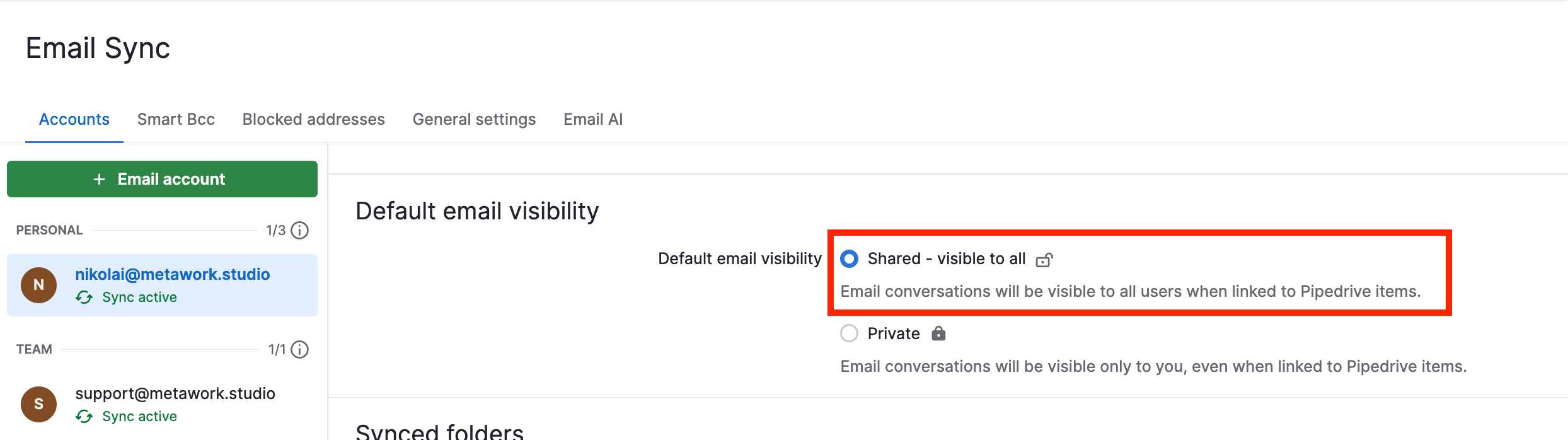Open the Accounts tab
Viewport: 1568px width, 440px height.
[74, 120]
